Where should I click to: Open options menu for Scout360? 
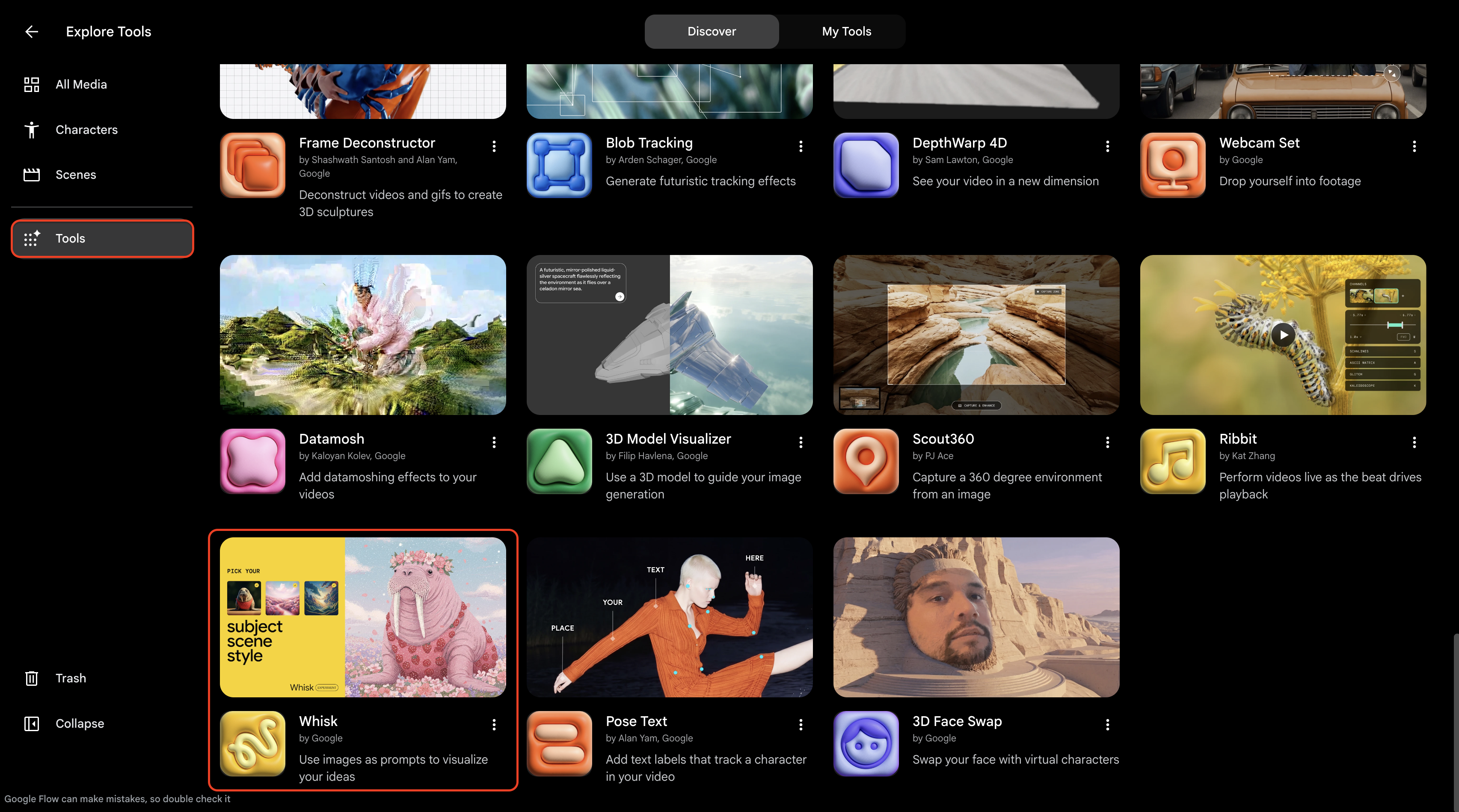1108,442
